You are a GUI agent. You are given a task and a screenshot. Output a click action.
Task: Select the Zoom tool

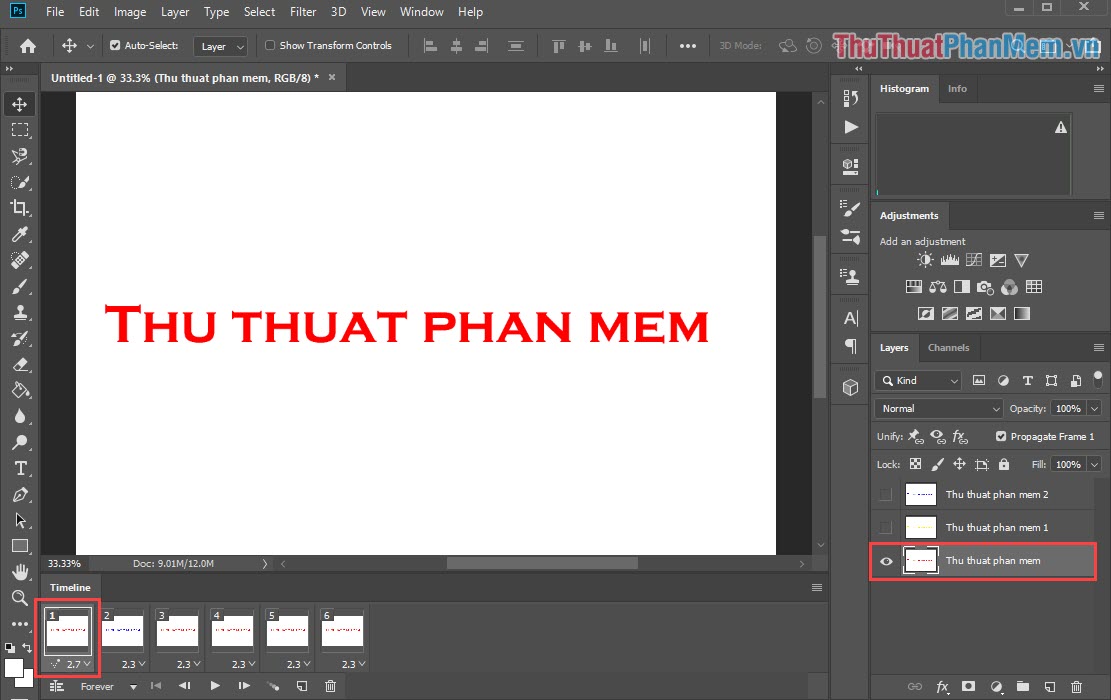pyautogui.click(x=20, y=598)
